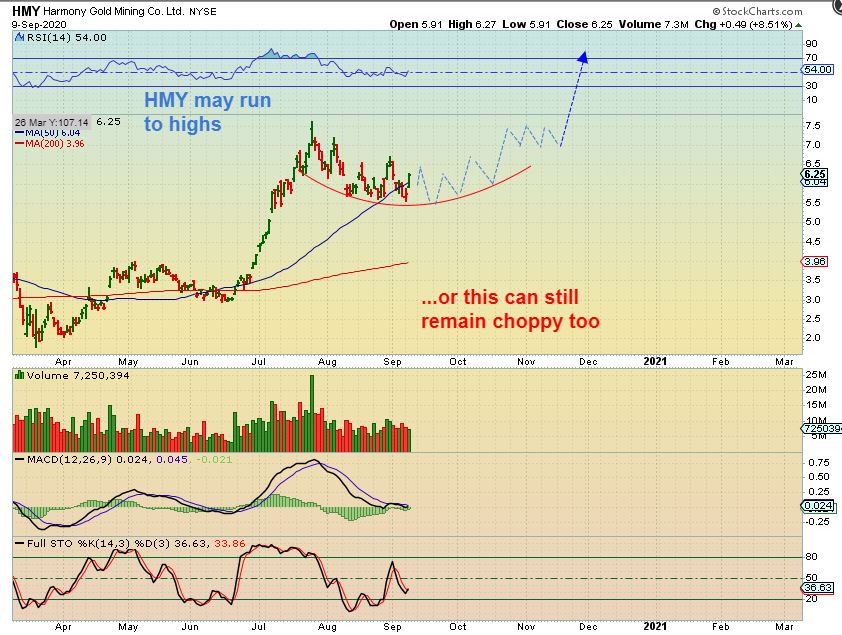Click the Open 5.91 value
This screenshot has height=635, width=842.
pos(416,25)
